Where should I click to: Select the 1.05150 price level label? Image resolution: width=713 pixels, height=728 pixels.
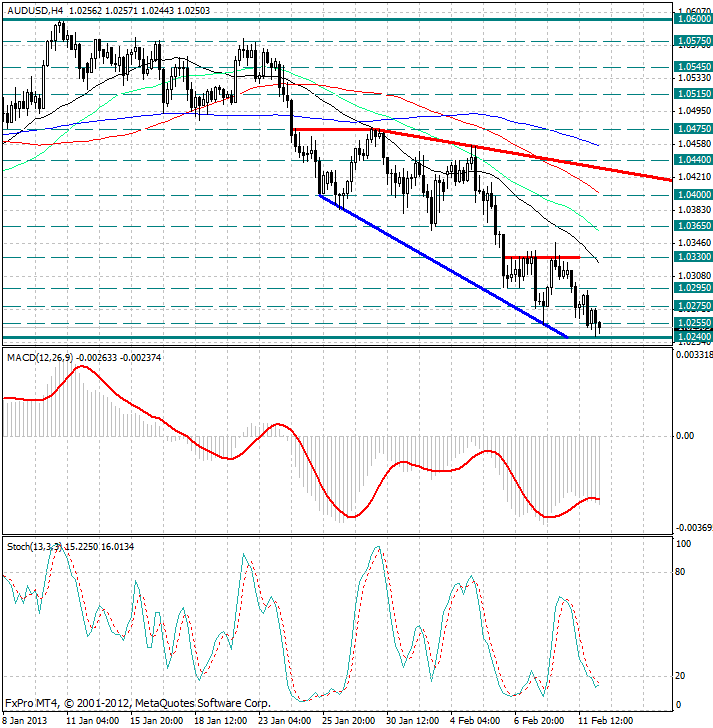coord(694,94)
